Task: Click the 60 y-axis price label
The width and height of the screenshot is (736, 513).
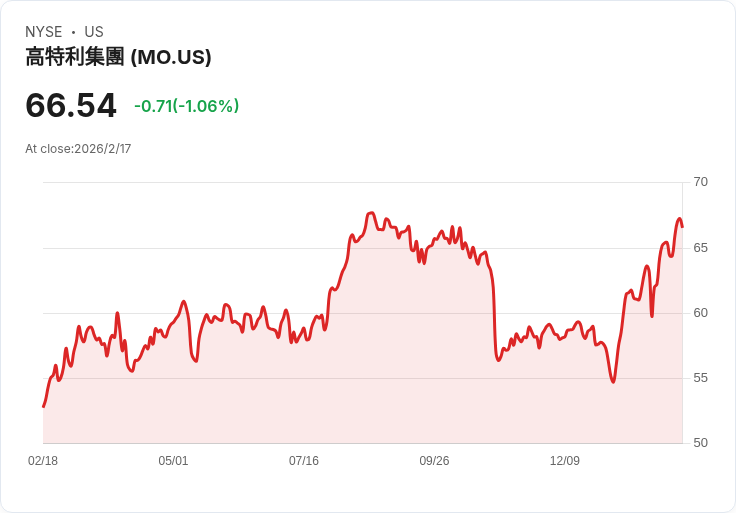Action: coord(701,313)
